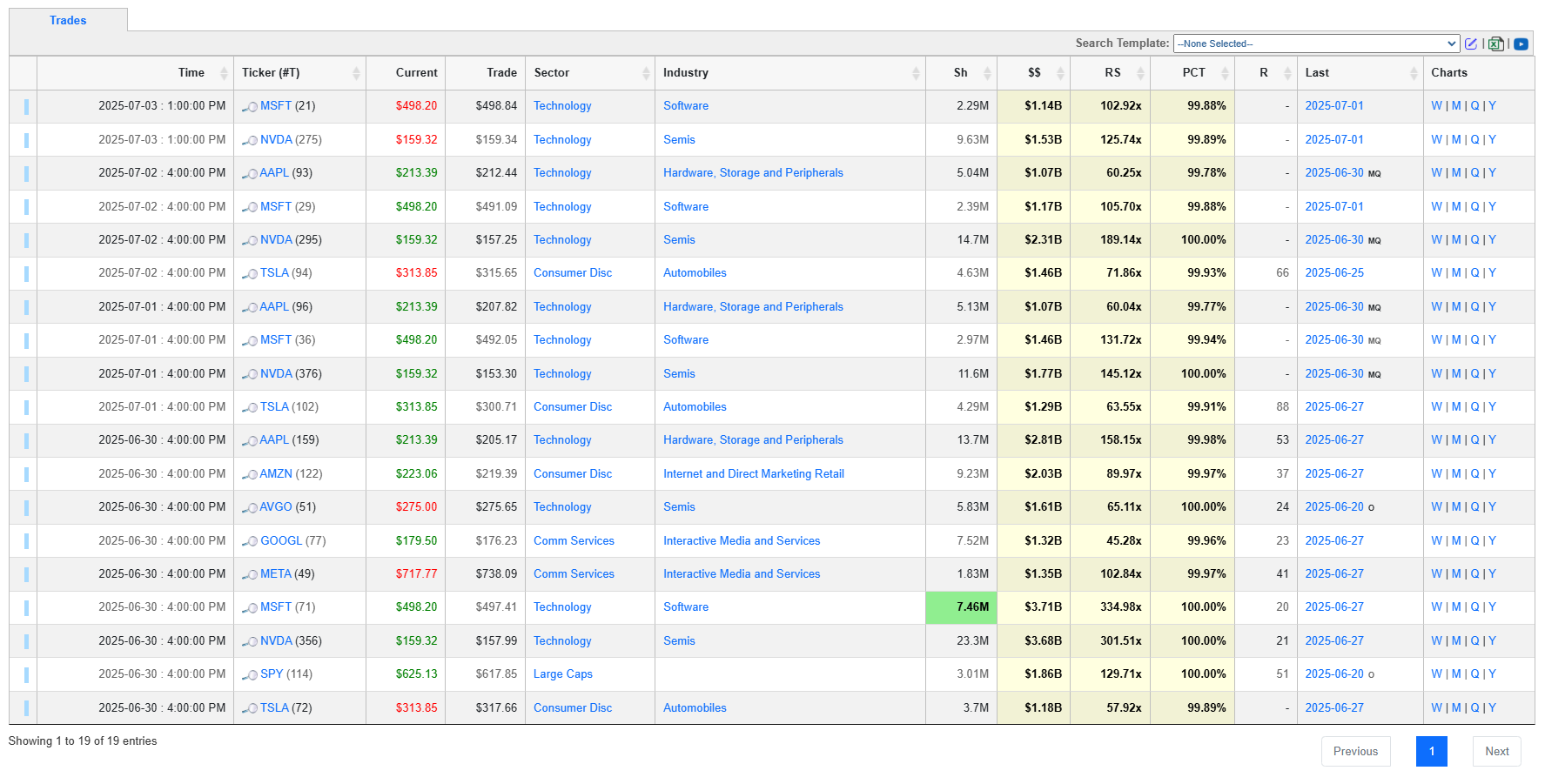Click magnifier icon beside NVDA (356)
The height and width of the screenshot is (784, 1545).
[250, 641]
